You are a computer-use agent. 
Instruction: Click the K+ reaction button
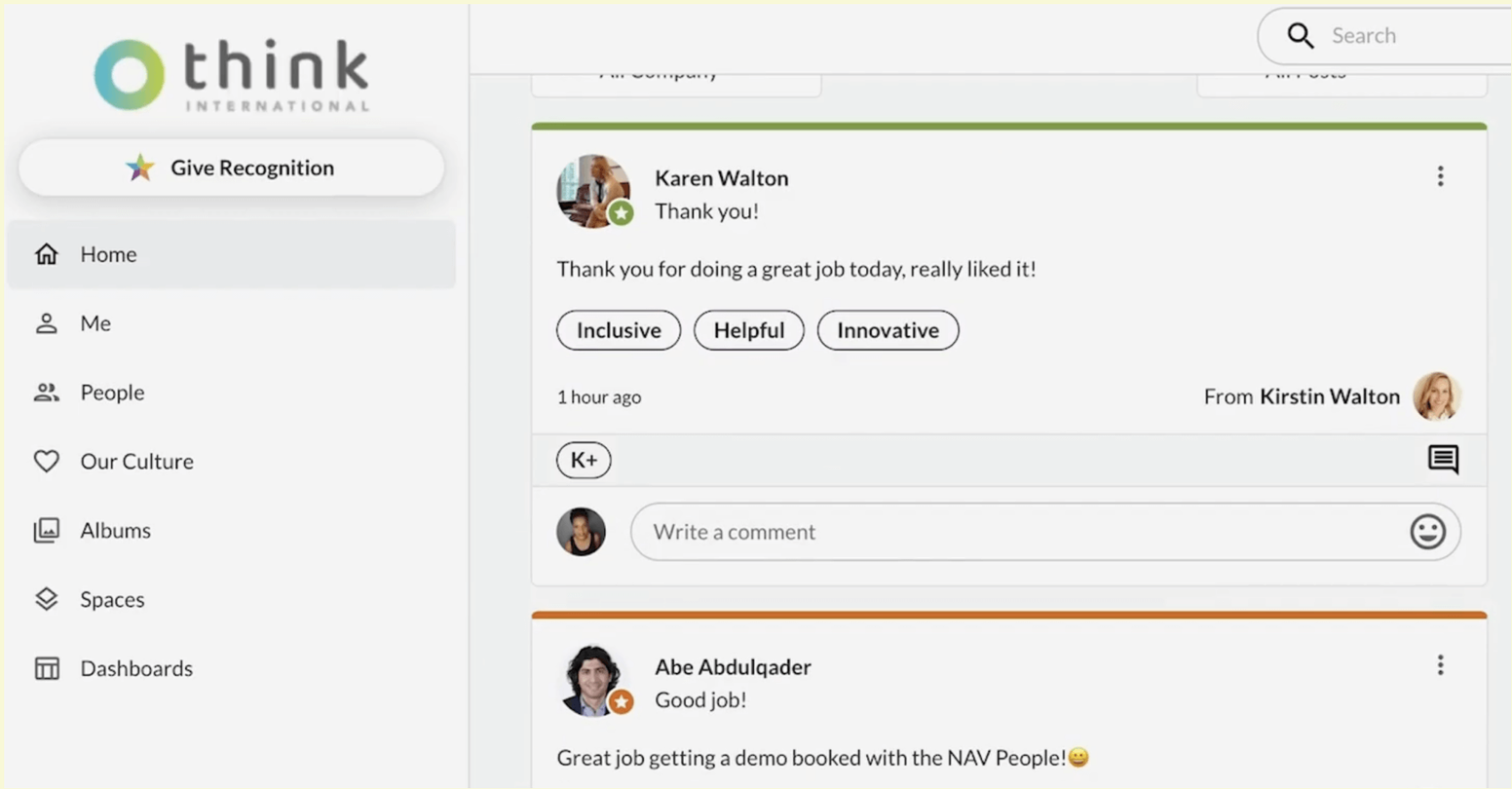(584, 460)
